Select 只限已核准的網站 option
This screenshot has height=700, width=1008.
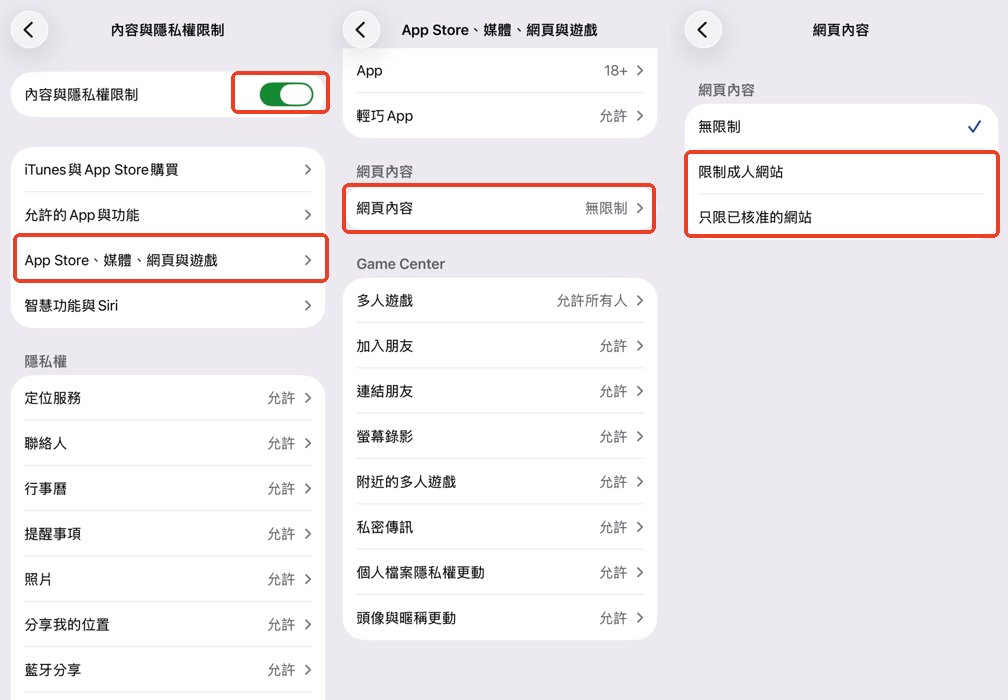[840, 217]
